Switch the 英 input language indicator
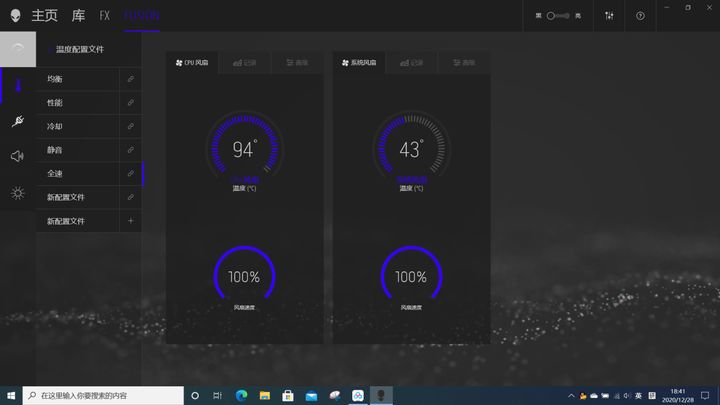The image size is (720, 405). [638, 395]
